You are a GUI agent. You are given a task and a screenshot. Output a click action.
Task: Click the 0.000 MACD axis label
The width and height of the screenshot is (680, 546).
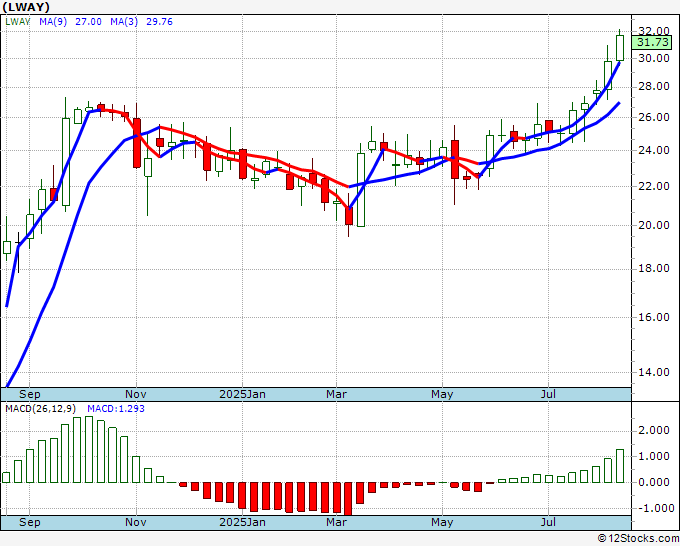pos(654,482)
